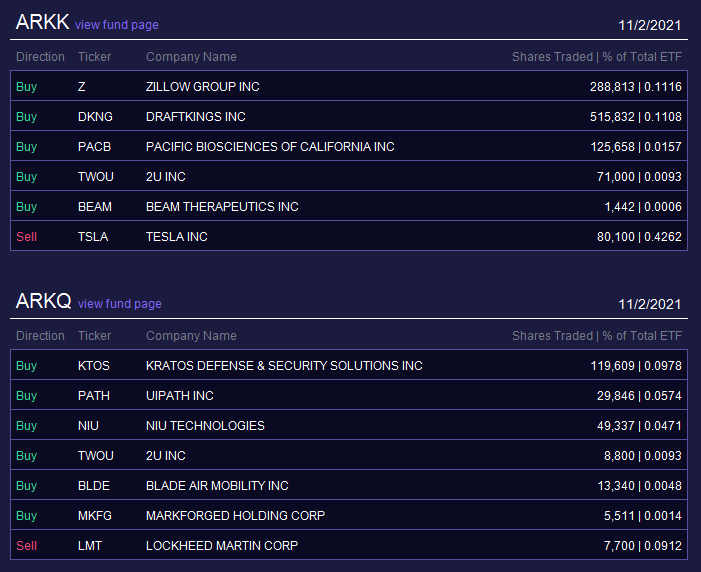Click PACIFIC BIOSCIENCES OF CALIFORNIA INC
The height and width of the screenshot is (572, 701).
pyautogui.click(x=270, y=147)
